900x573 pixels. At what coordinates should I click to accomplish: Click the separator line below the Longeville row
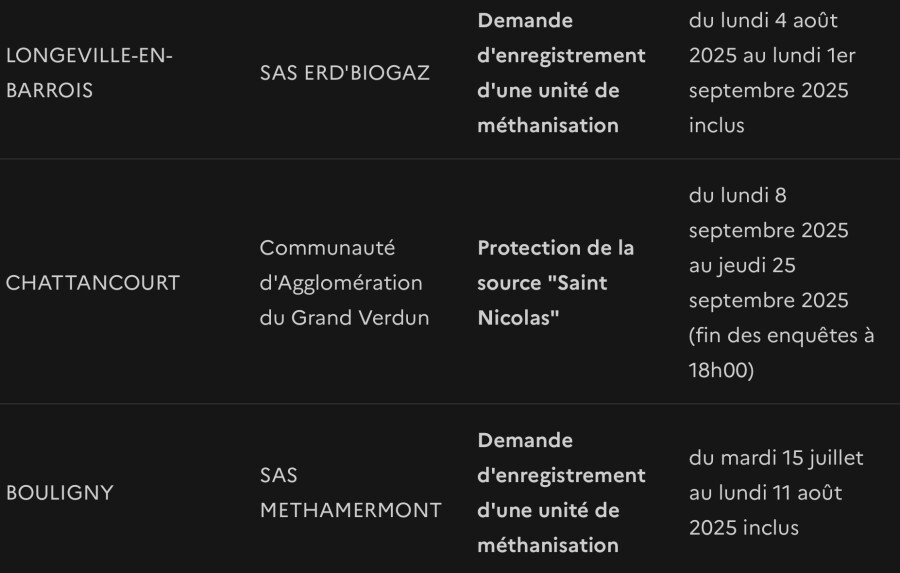pyautogui.click(x=450, y=158)
